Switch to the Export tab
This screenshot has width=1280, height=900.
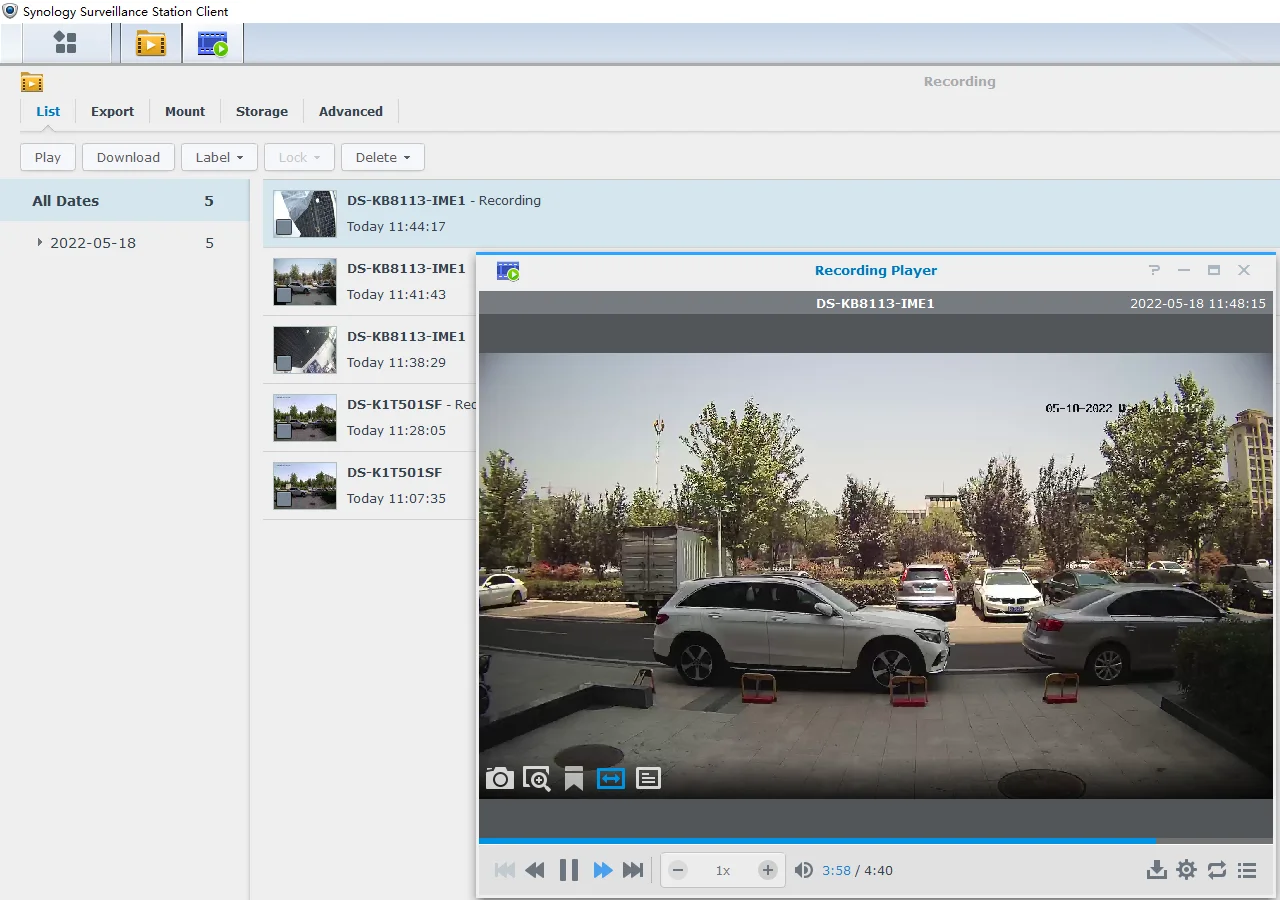(x=112, y=111)
